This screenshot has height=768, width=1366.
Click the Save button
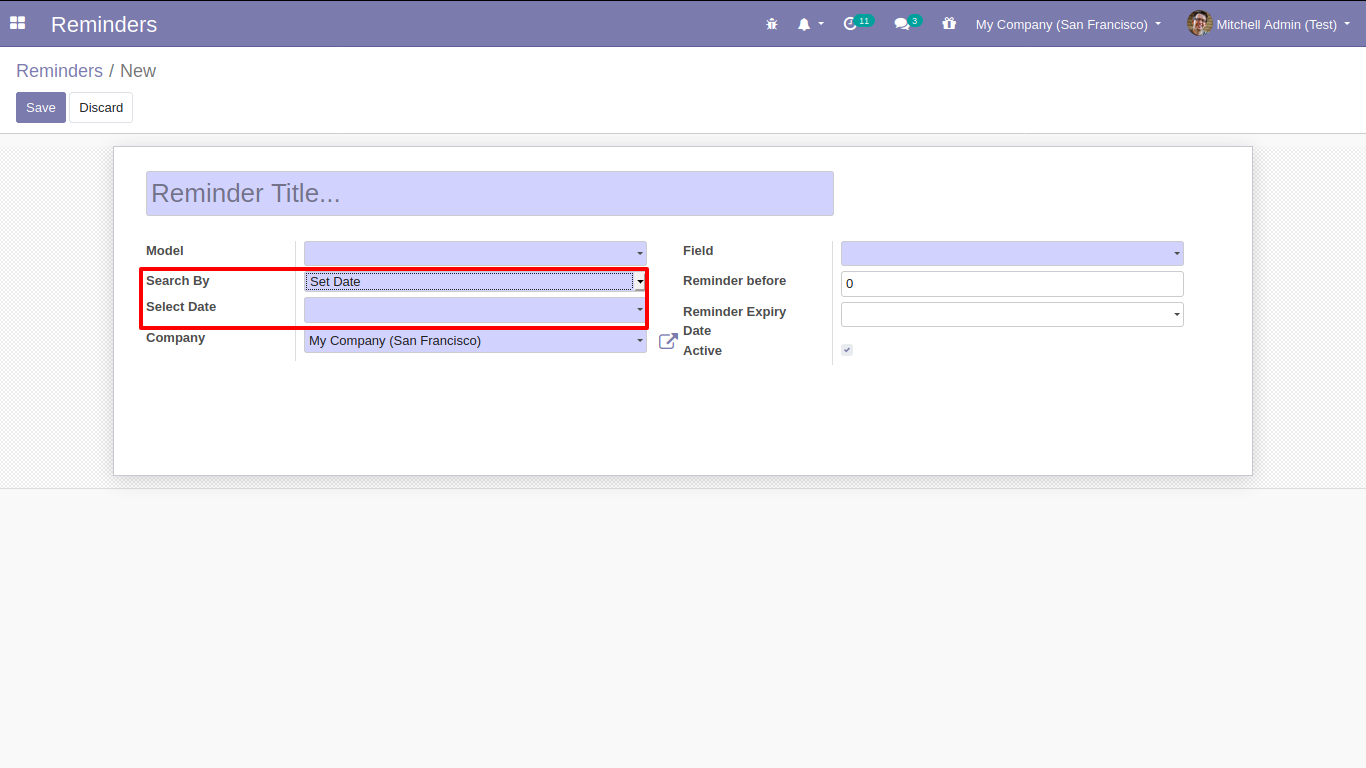tap(41, 108)
